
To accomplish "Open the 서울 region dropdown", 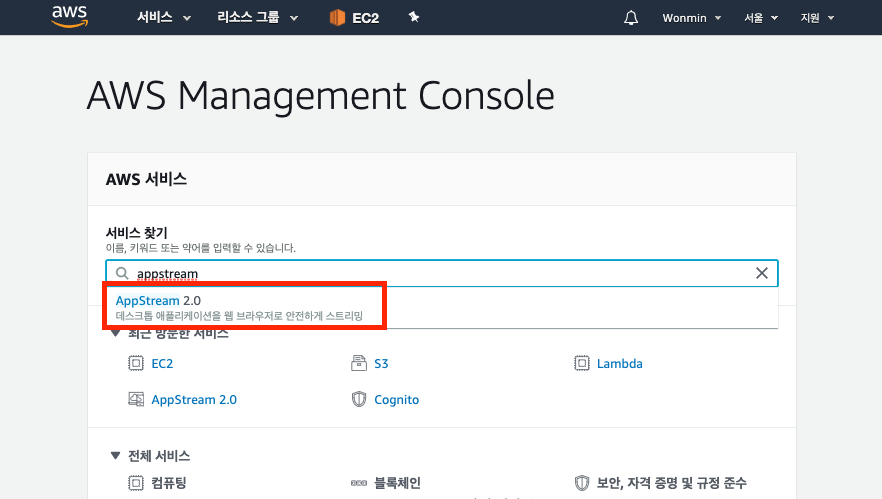I will [761, 18].
